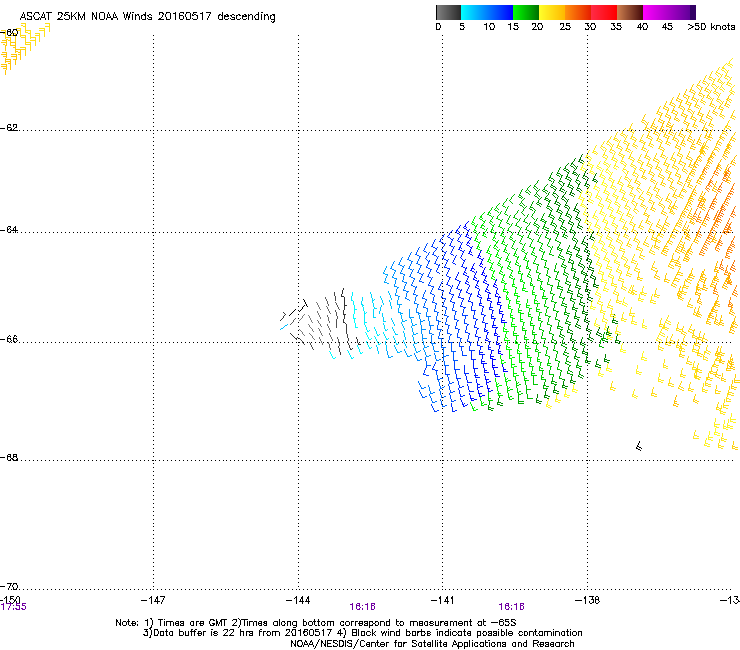Click the legend label "35"
740x650 pixels.
tap(616, 27)
